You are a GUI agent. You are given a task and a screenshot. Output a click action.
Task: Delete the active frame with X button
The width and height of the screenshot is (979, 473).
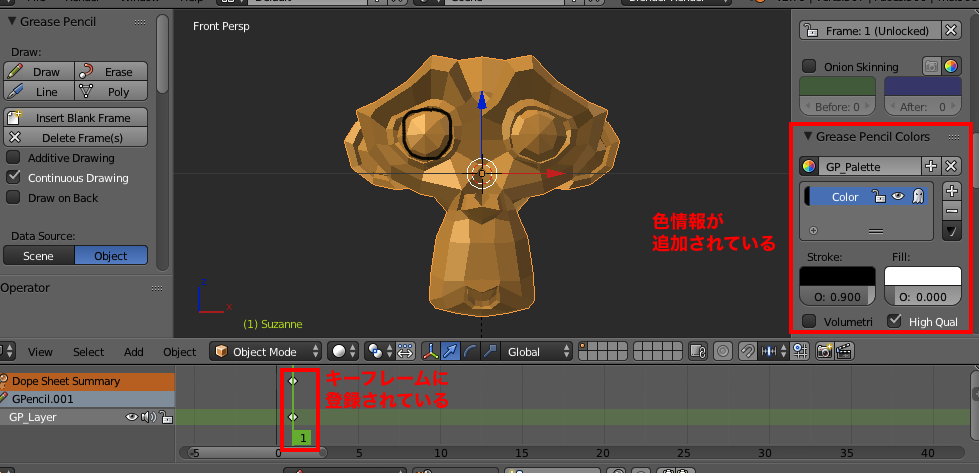(950, 31)
